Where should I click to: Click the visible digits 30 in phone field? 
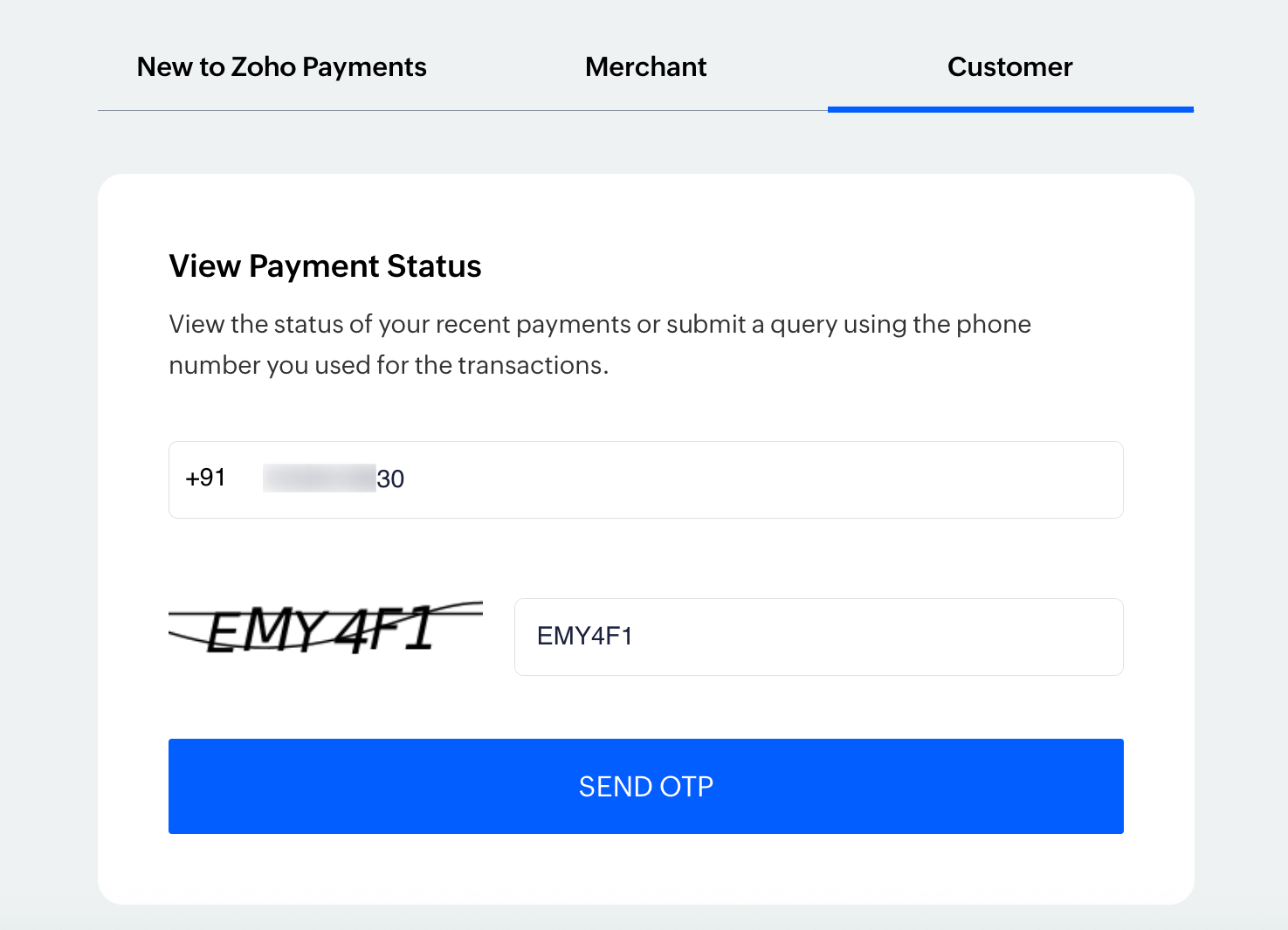390,479
